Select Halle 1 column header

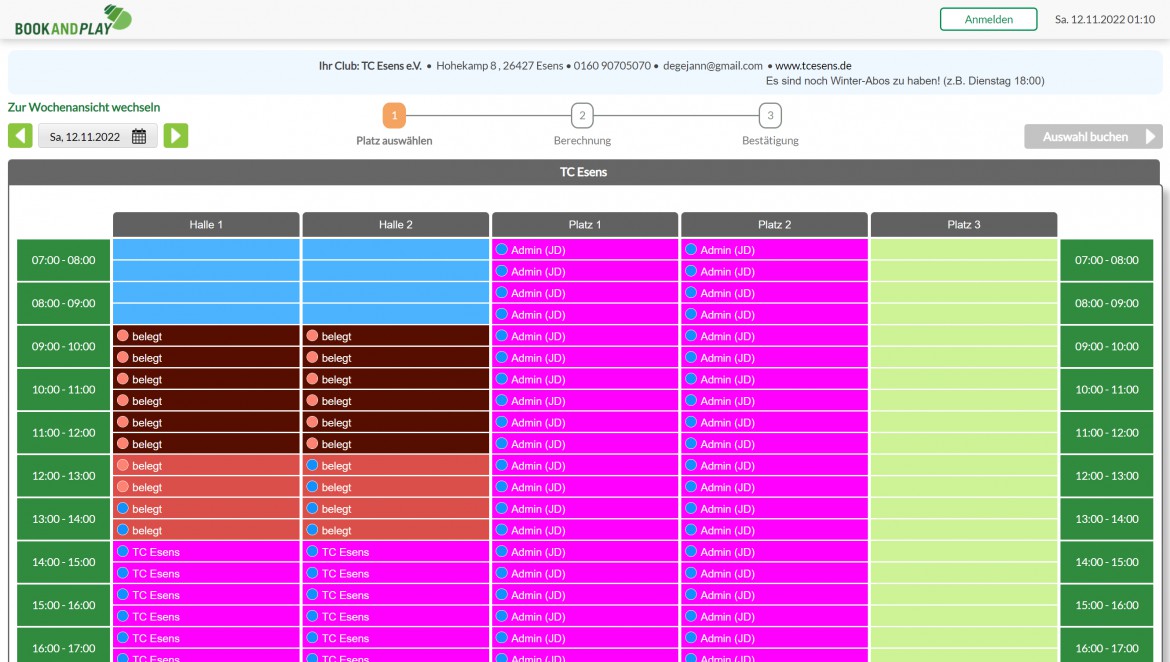(x=206, y=225)
